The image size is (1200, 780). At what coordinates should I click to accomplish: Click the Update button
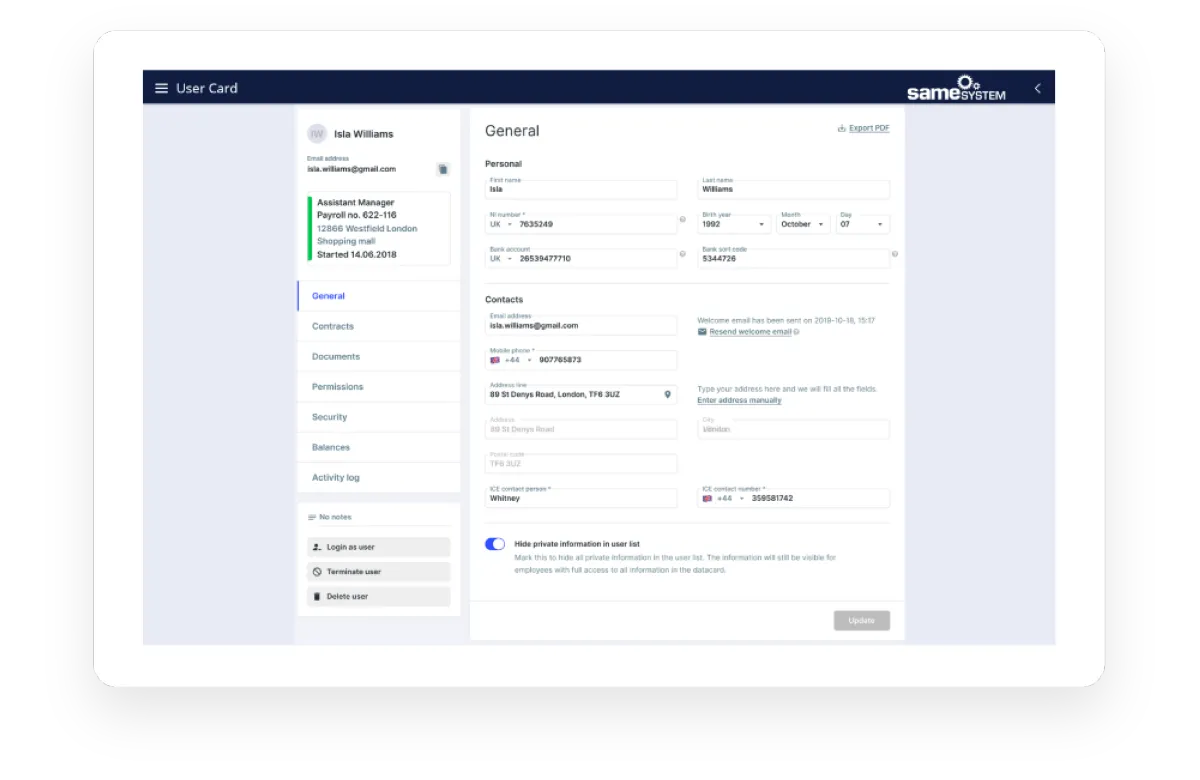[862, 620]
